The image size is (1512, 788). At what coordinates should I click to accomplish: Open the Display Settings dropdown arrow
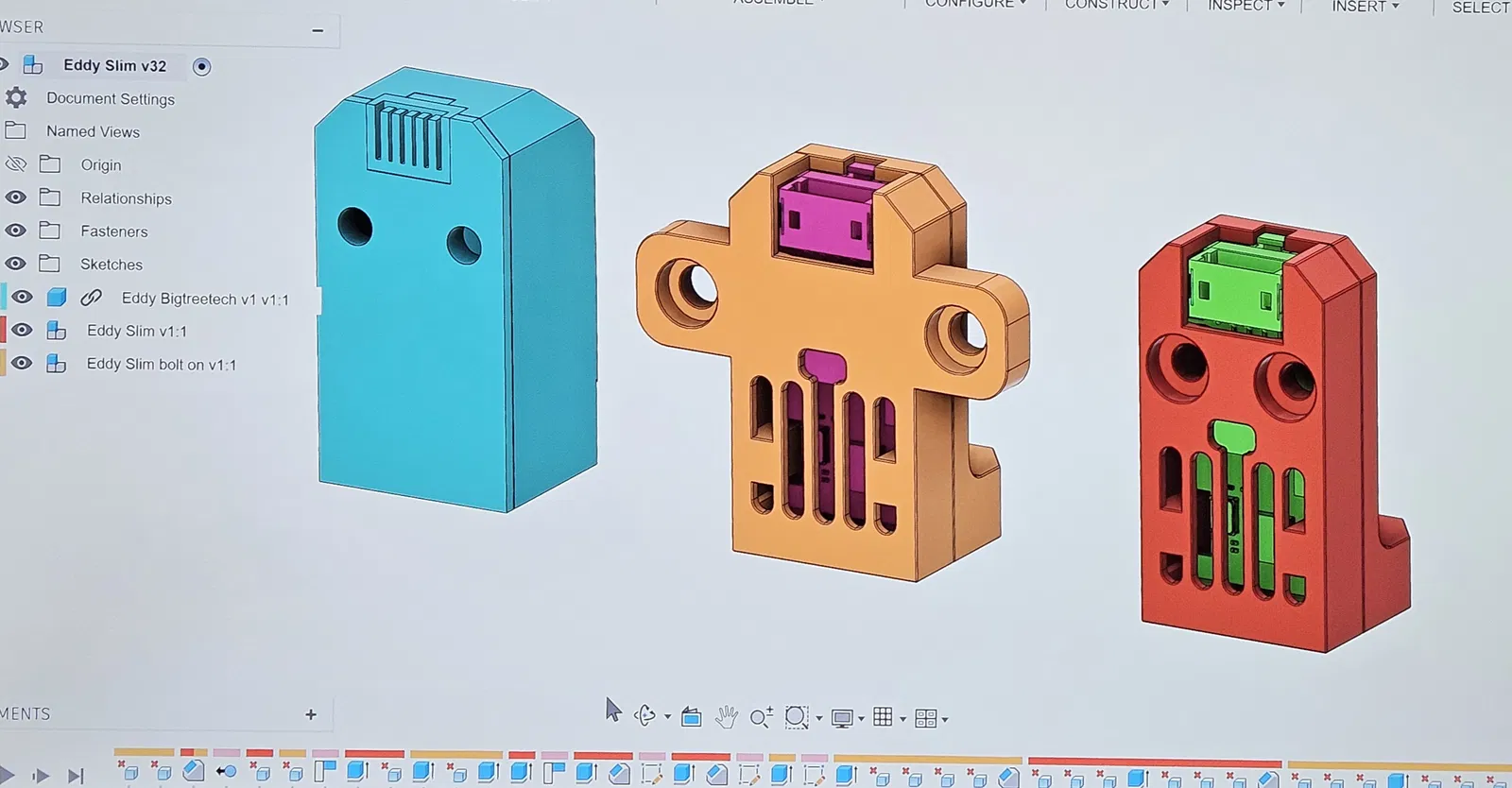pyautogui.click(x=861, y=719)
